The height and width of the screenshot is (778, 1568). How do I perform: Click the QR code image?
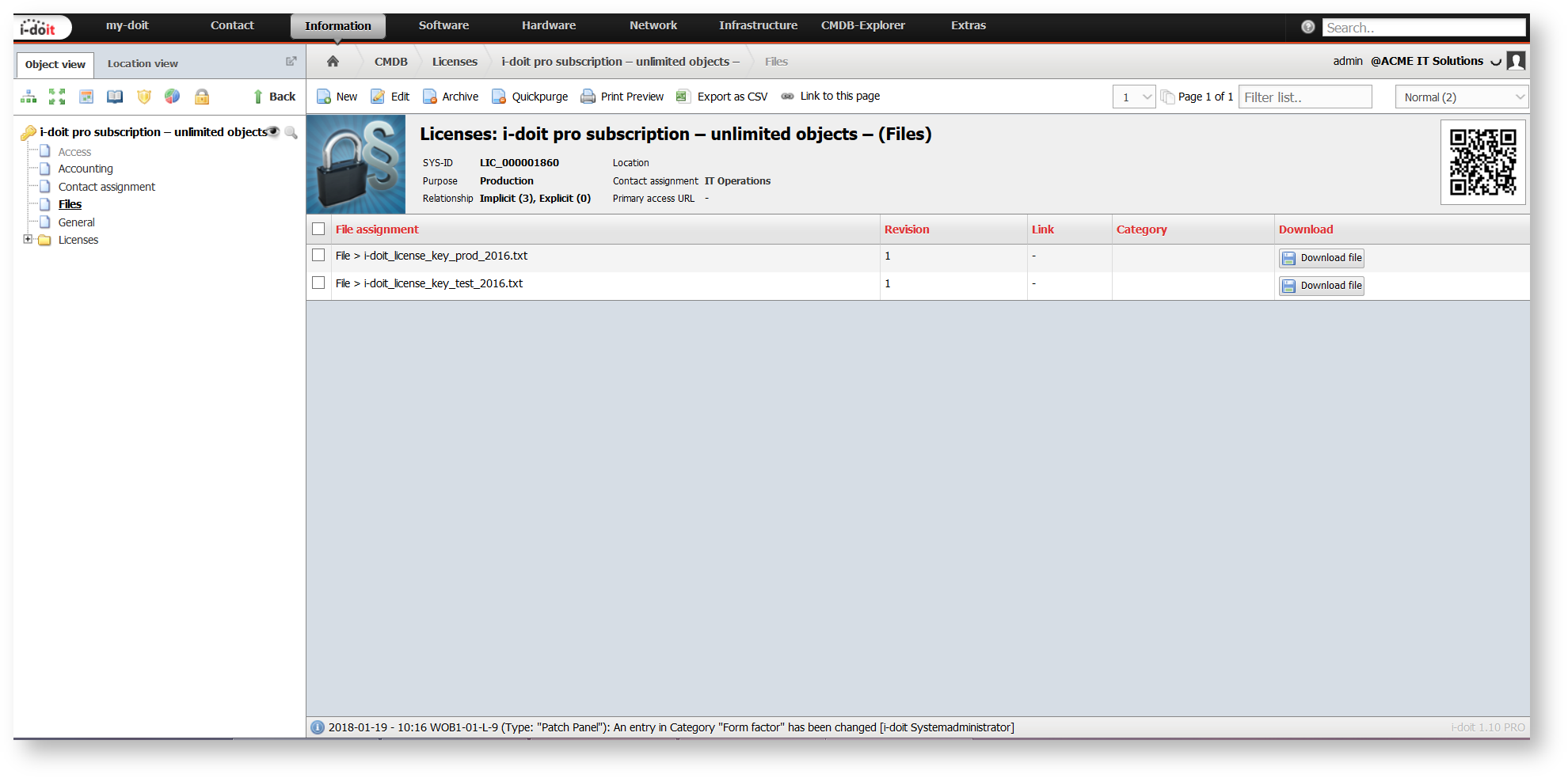coord(1483,162)
